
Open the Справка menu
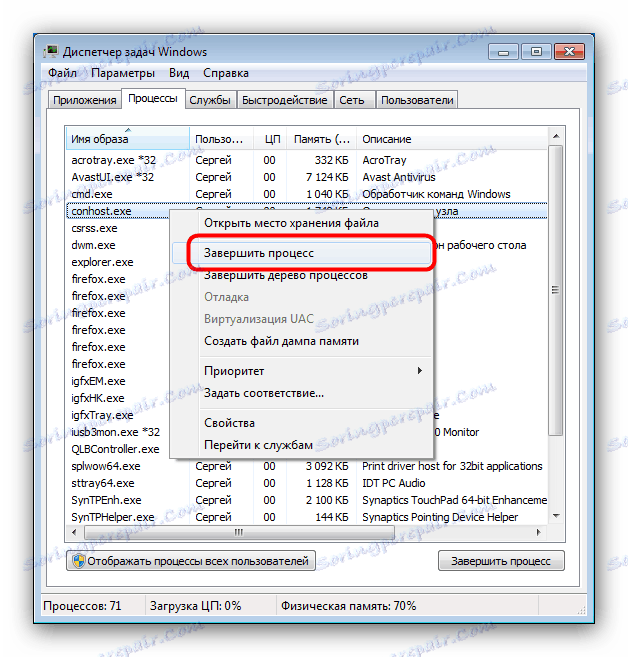click(x=226, y=73)
